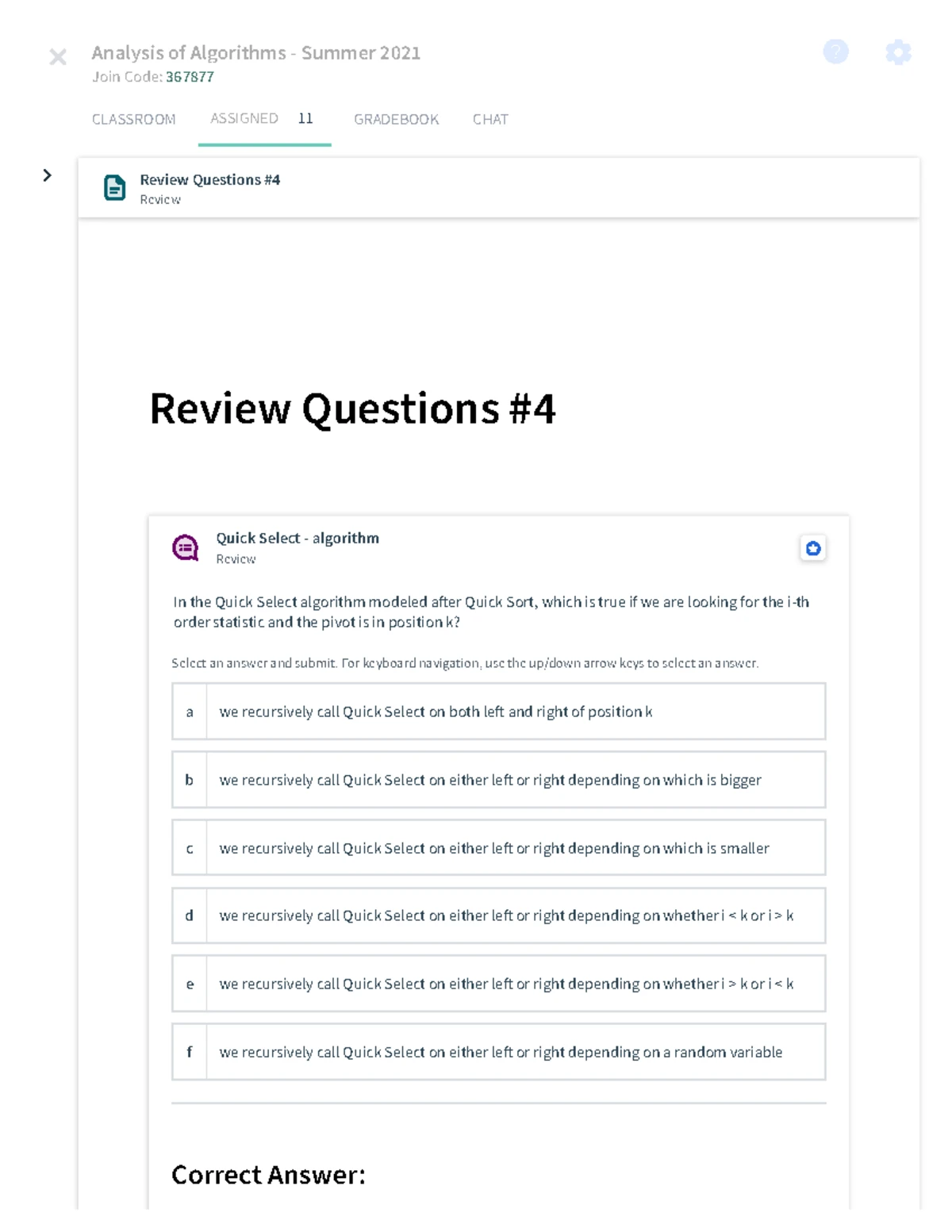Open the Gradebook tab

coord(396,119)
